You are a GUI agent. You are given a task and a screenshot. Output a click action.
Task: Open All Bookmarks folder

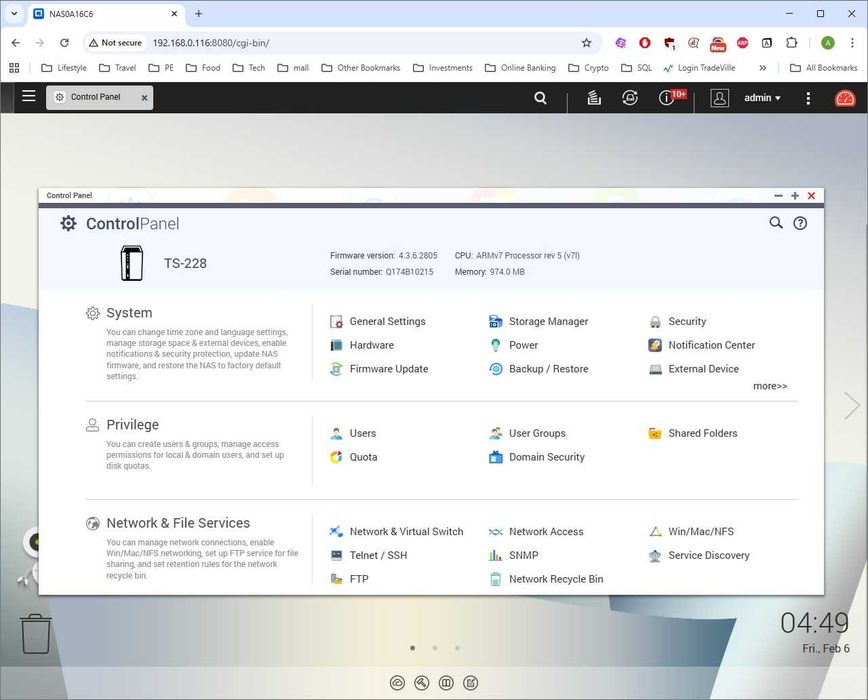click(824, 68)
